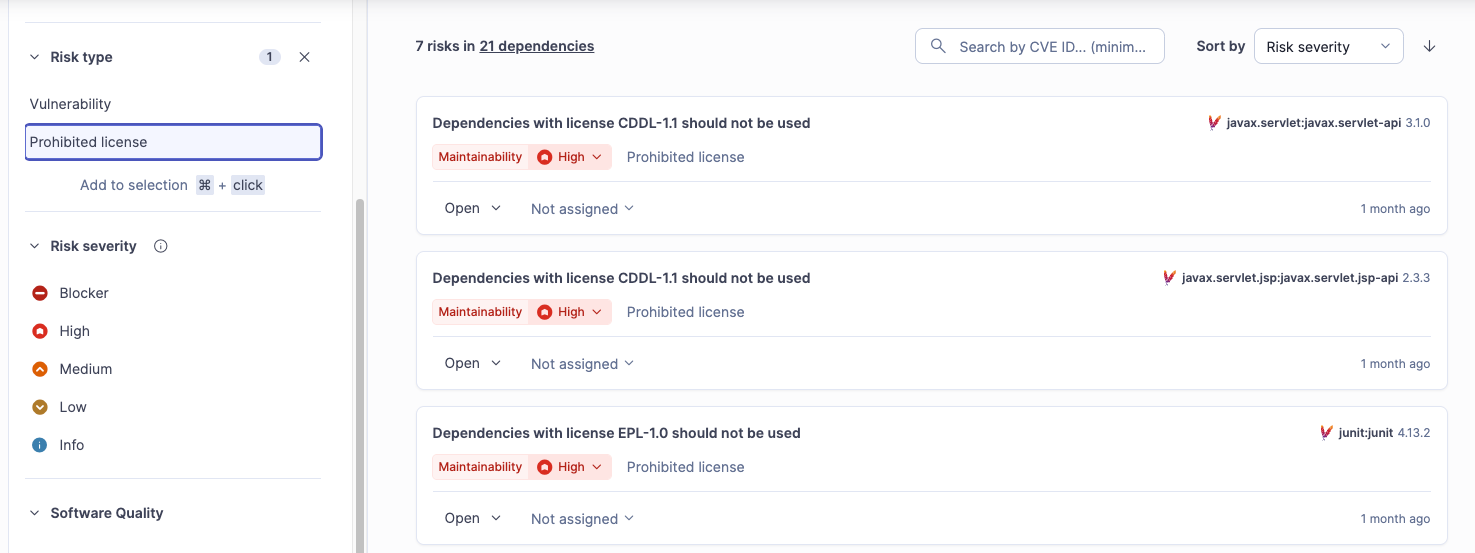The width and height of the screenshot is (1475, 553).
Task: Open the Sort by Risk severity dropdown
Action: pos(1327,46)
